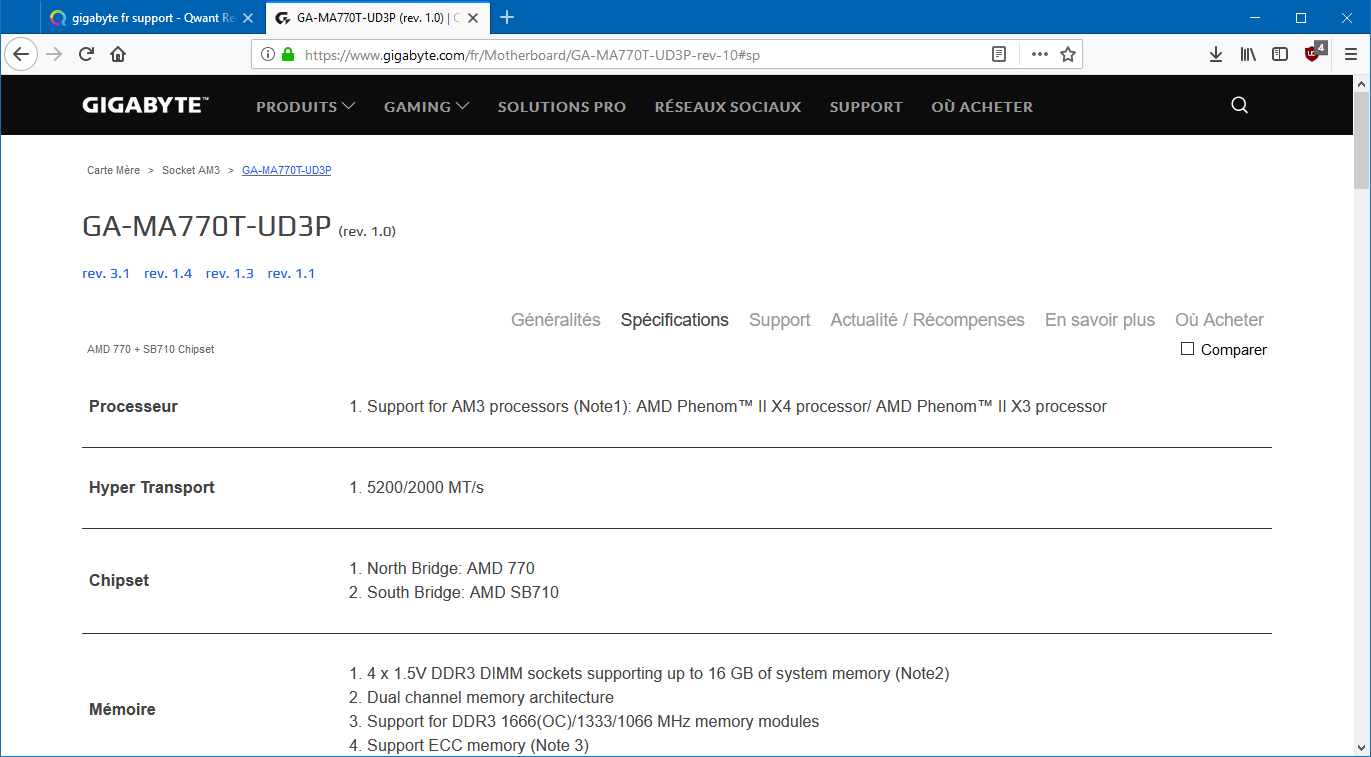Show site information icon in address bar
Image resolution: width=1371 pixels, height=757 pixels.
268,55
